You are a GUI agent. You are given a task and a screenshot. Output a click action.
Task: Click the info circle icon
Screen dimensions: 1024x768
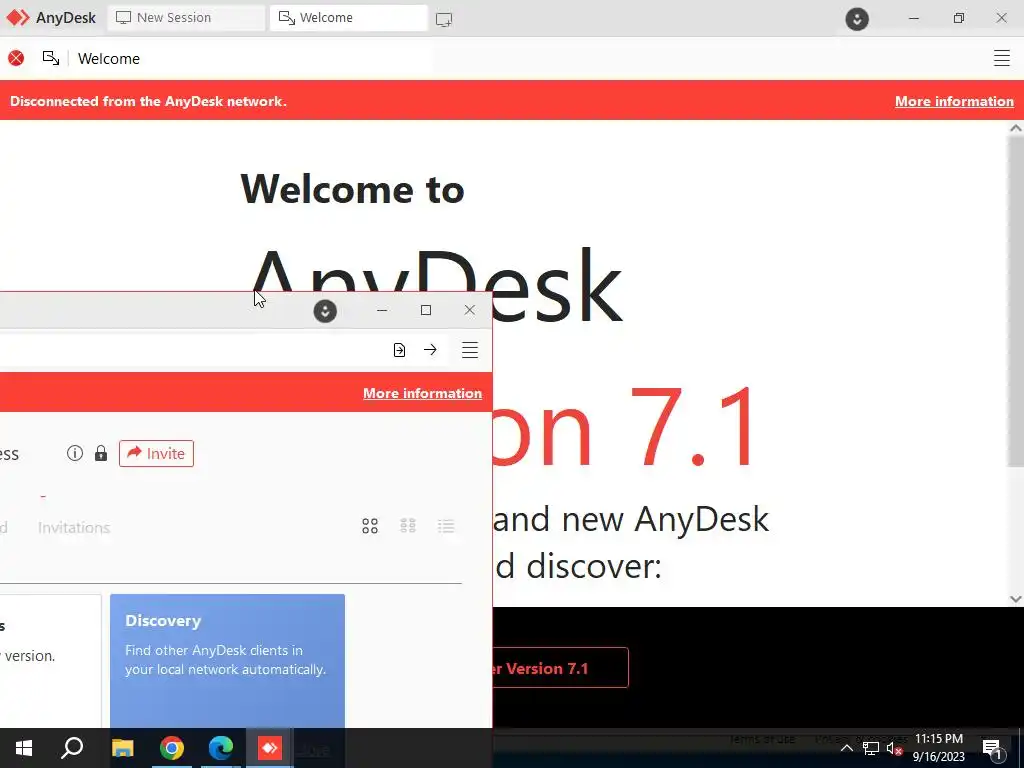pyautogui.click(x=75, y=453)
